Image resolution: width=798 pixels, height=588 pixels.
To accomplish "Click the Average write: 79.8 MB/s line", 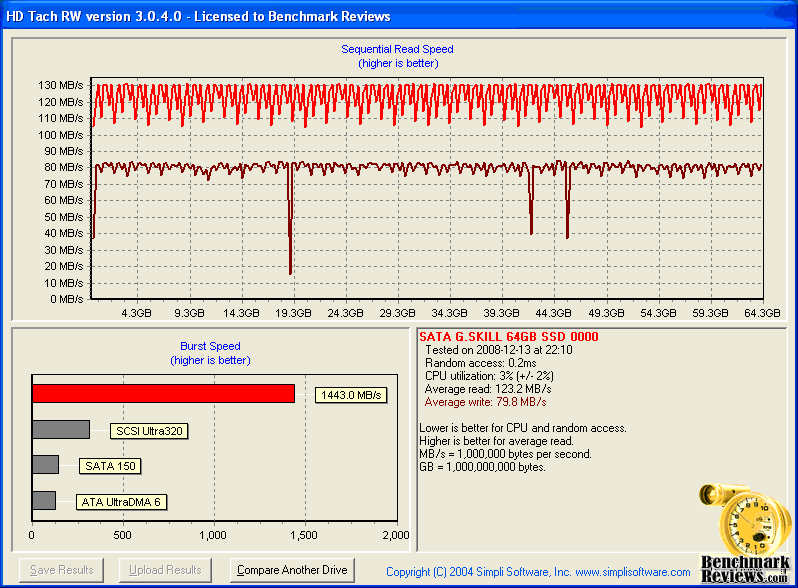I will click(x=486, y=402).
